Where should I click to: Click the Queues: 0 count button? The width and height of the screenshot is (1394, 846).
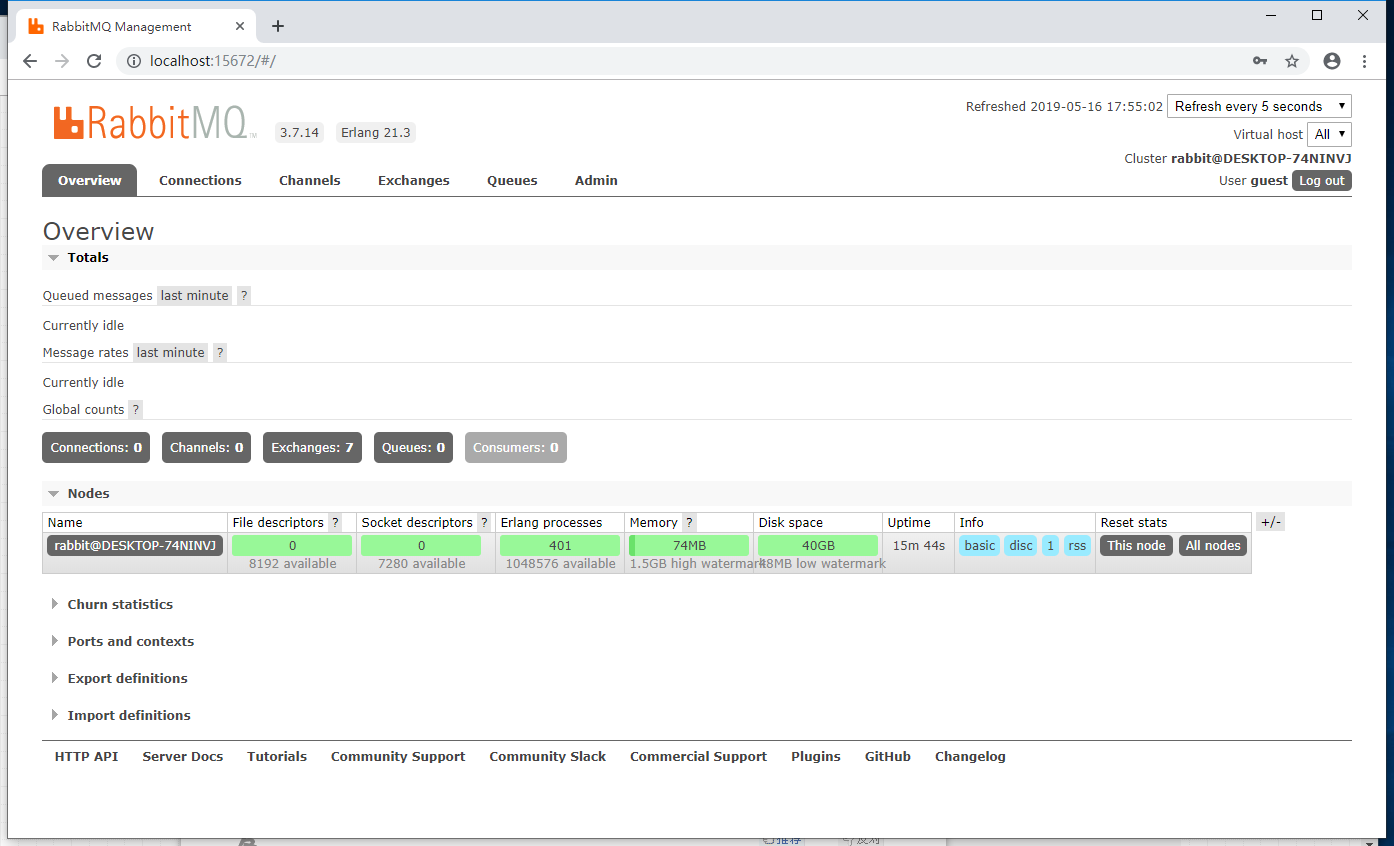point(413,447)
